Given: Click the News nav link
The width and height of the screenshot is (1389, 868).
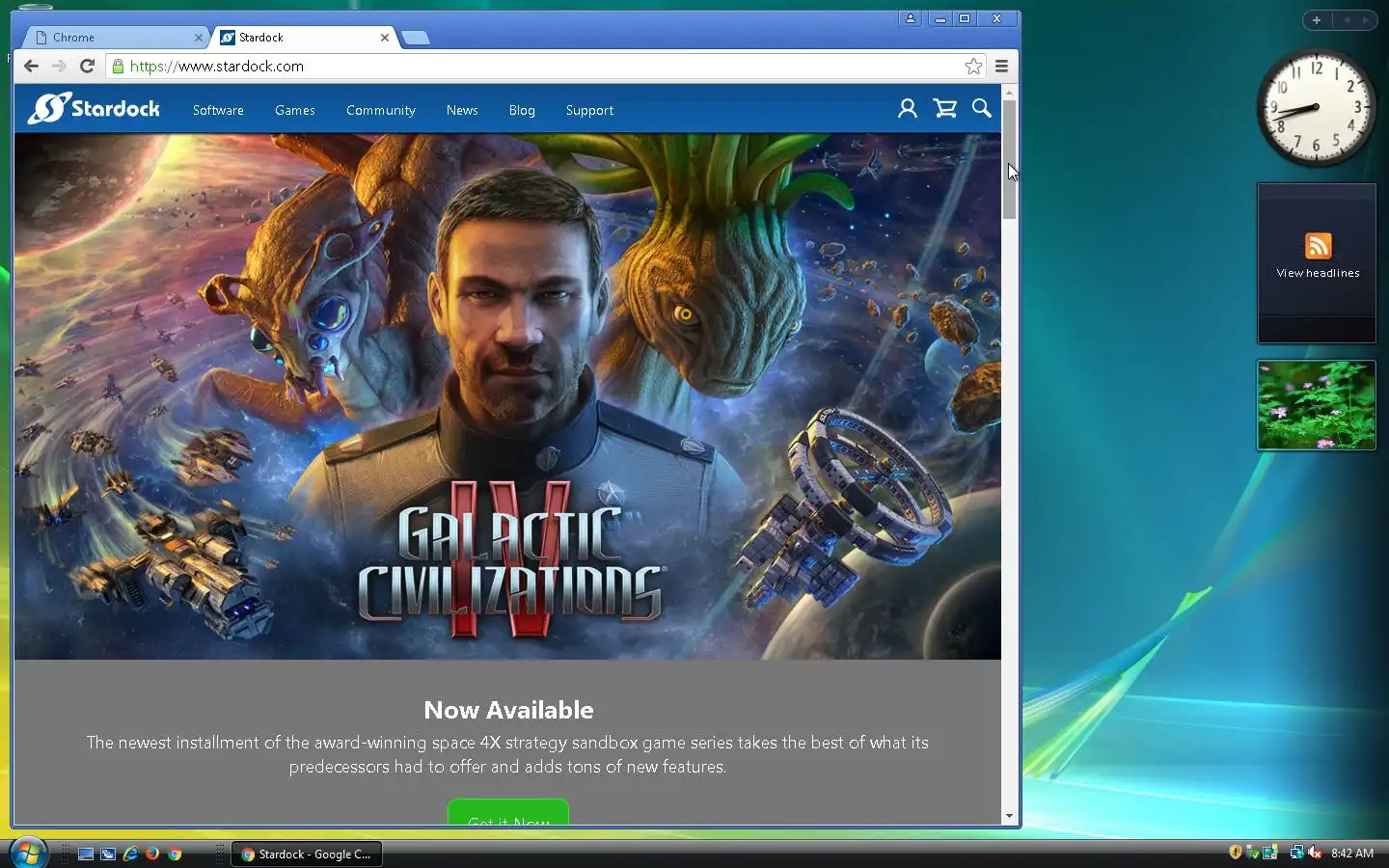Looking at the screenshot, I should [x=462, y=110].
